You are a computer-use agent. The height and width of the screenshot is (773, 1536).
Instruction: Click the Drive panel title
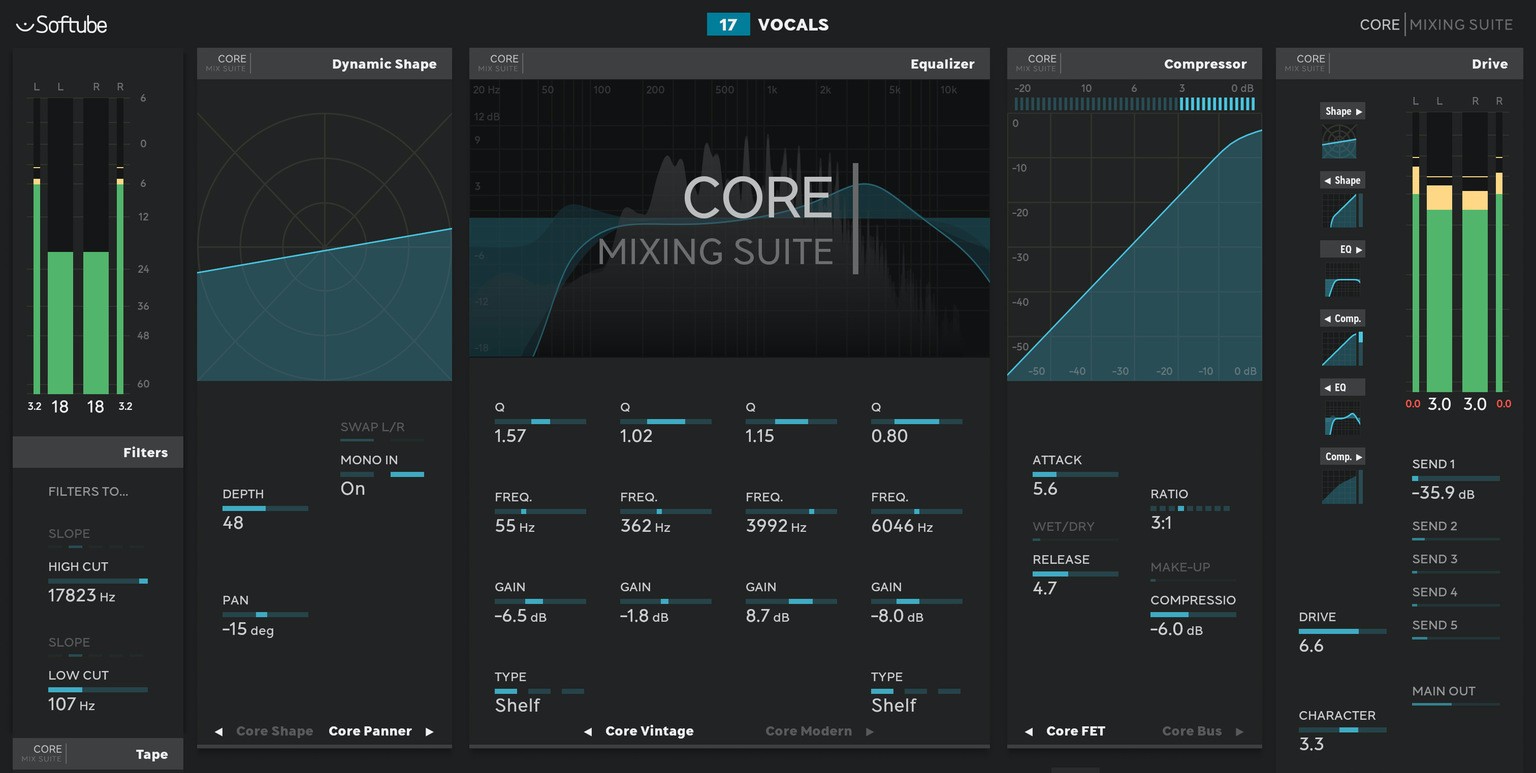pyautogui.click(x=1489, y=64)
